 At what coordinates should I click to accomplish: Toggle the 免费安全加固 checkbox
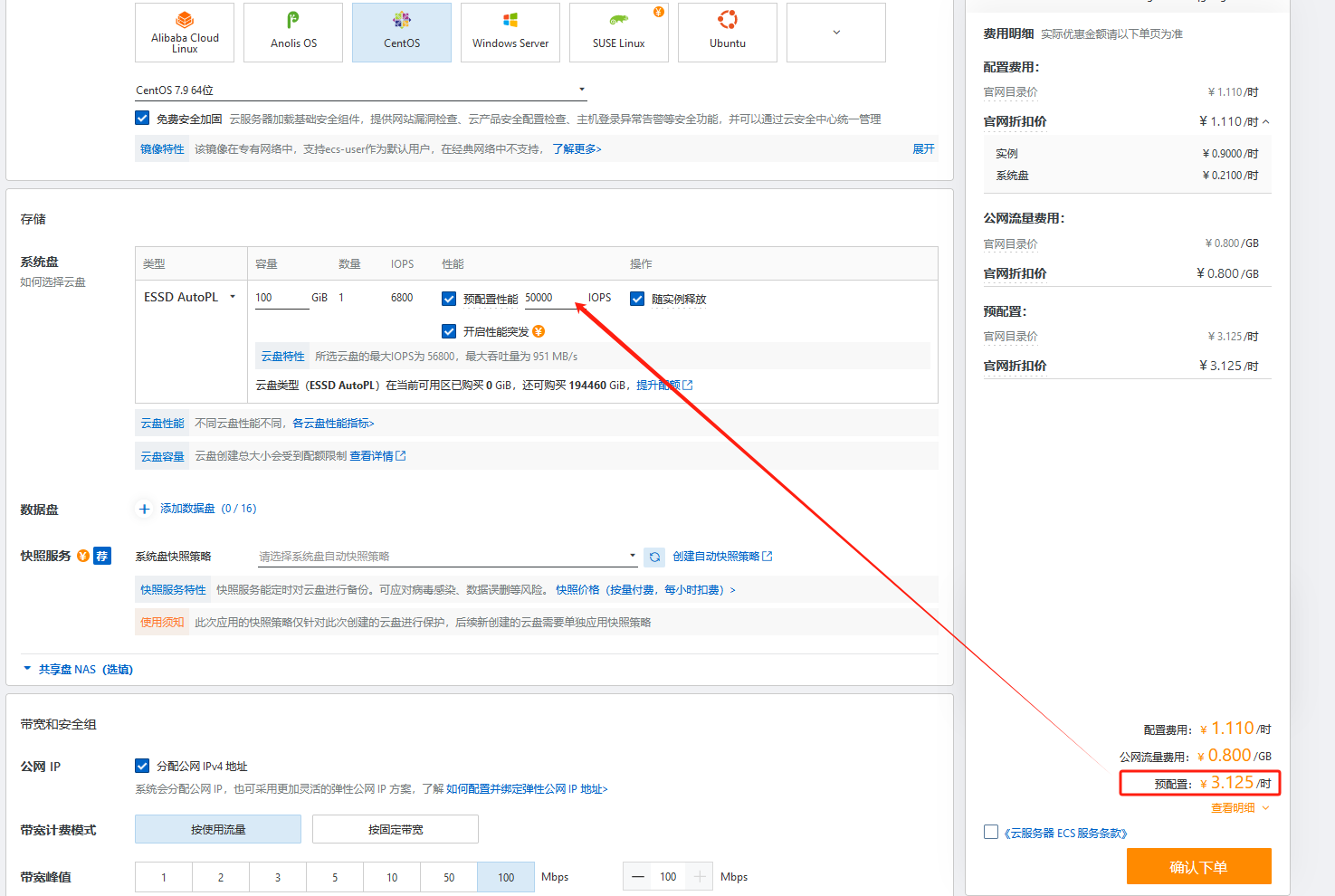[x=142, y=118]
